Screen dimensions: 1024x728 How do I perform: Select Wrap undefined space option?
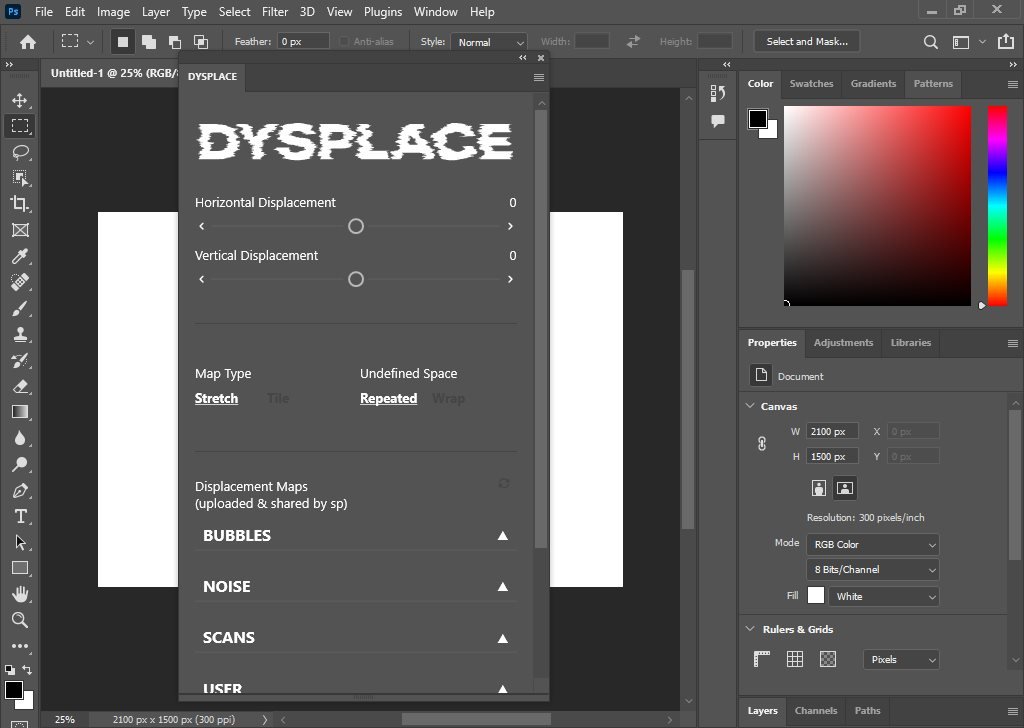449,398
